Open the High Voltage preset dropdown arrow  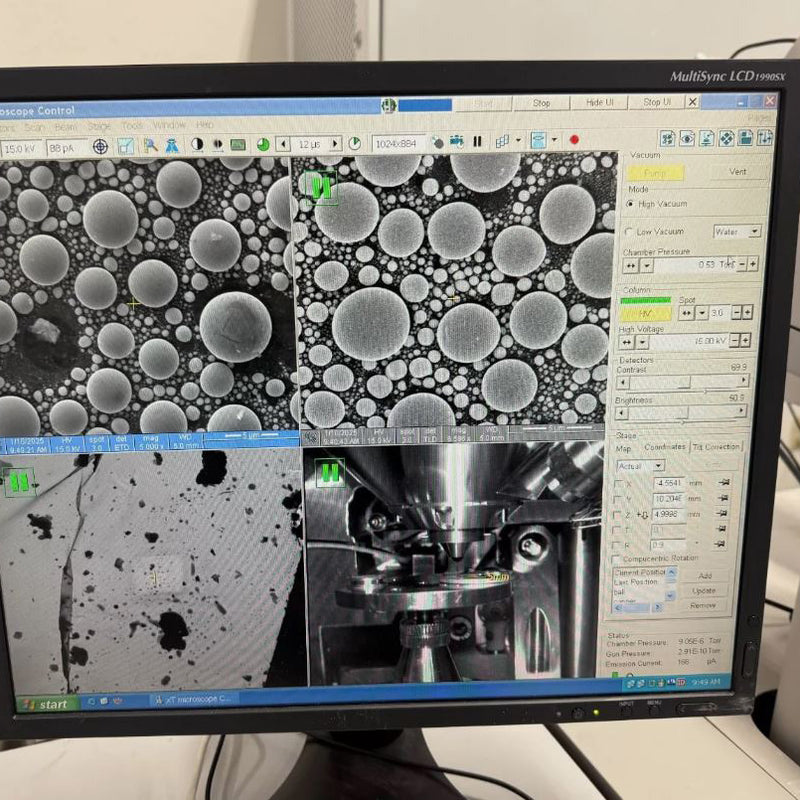[642, 343]
